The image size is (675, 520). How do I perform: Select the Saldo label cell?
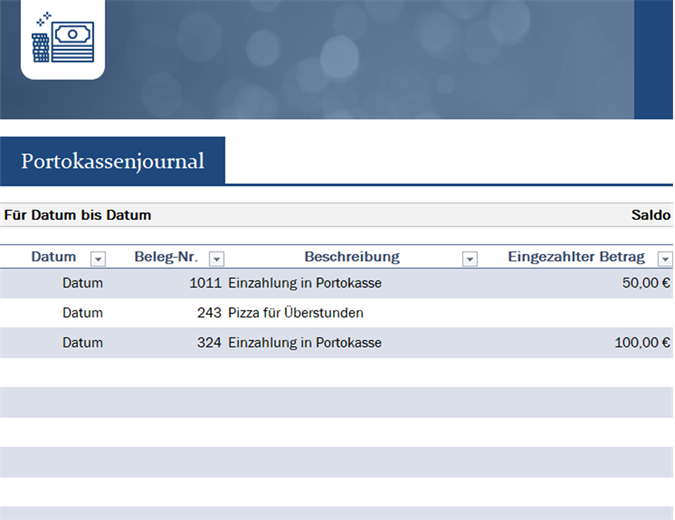click(x=650, y=215)
